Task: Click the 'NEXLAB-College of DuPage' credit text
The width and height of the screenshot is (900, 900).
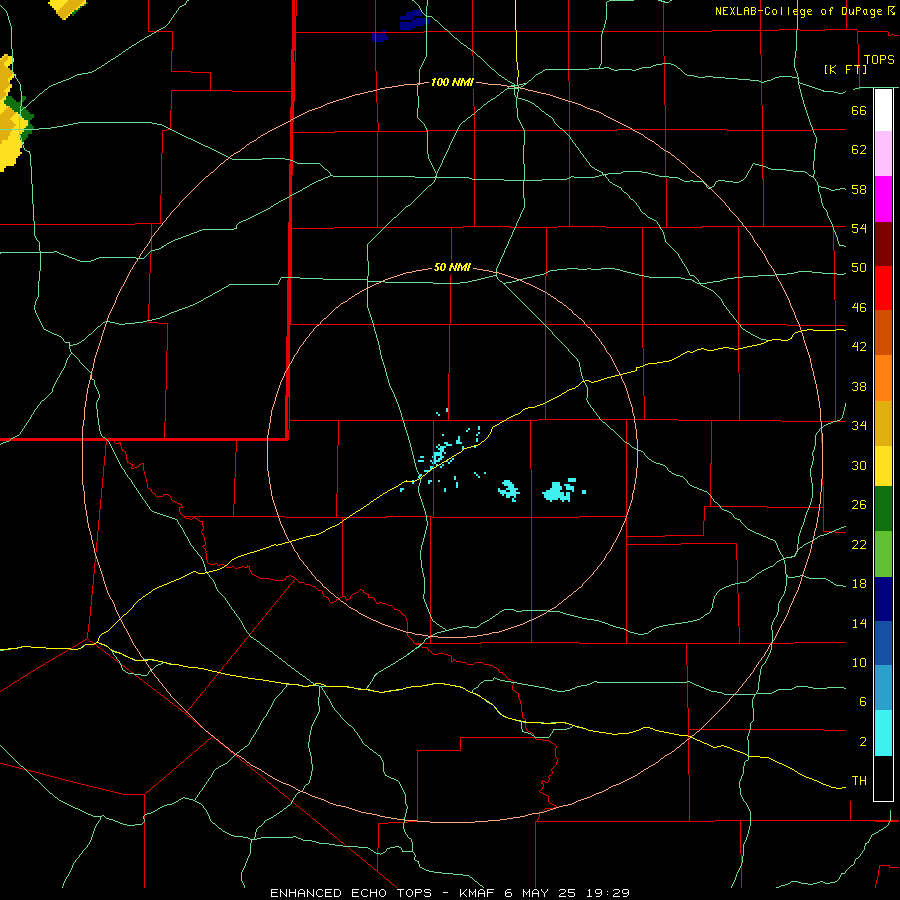Action: click(x=800, y=11)
